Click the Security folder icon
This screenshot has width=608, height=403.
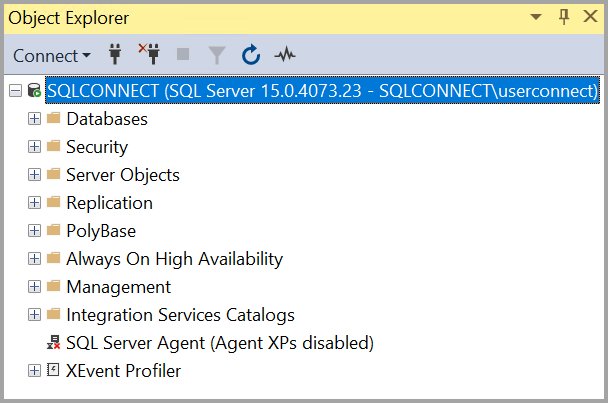pos(54,146)
